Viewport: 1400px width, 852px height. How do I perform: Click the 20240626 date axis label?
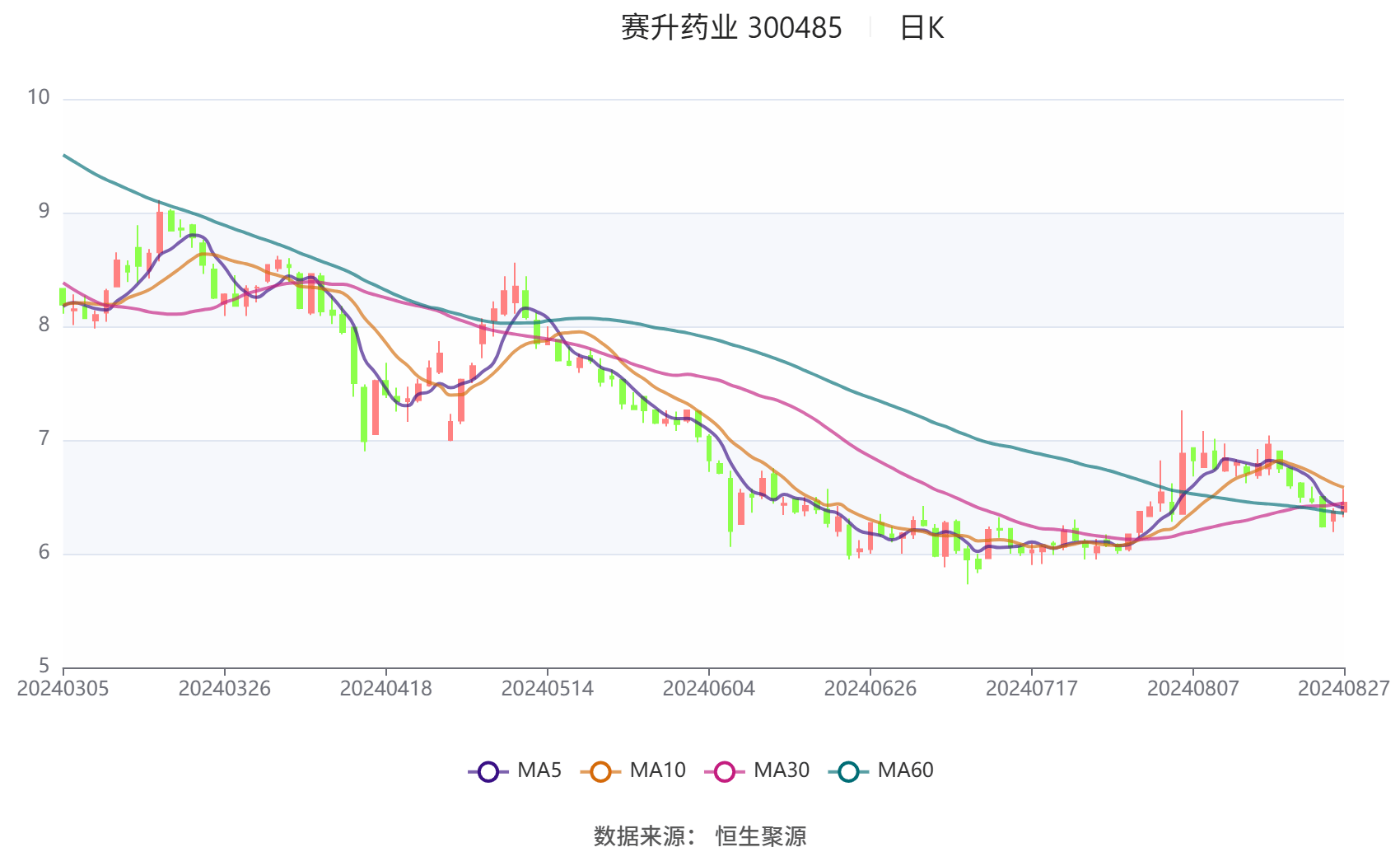870,689
